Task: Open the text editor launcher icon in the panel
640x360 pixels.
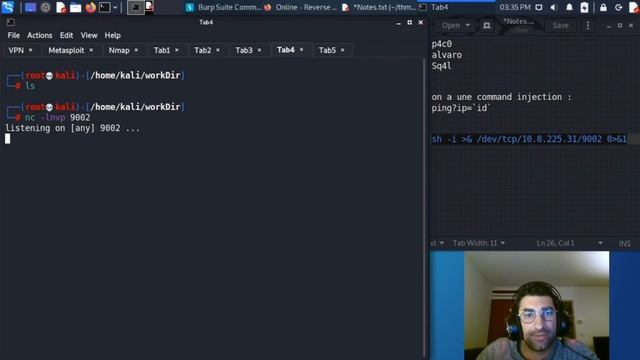Action: [x=61, y=7]
